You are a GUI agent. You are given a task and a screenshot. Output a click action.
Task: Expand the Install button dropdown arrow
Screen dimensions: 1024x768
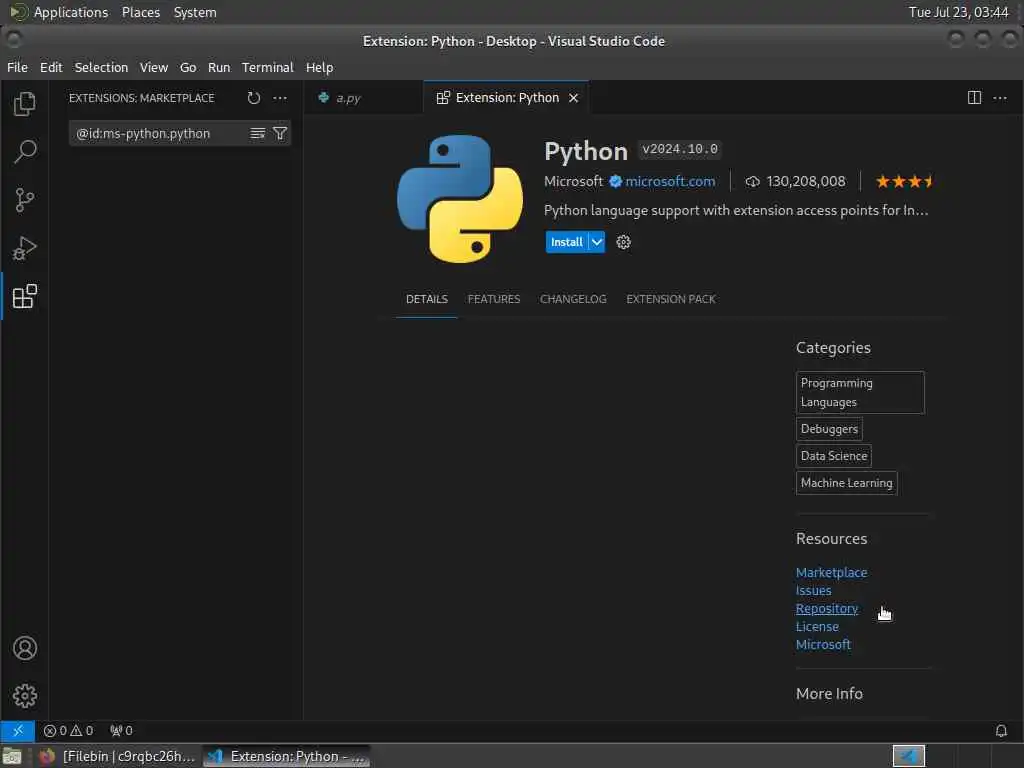pos(596,242)
